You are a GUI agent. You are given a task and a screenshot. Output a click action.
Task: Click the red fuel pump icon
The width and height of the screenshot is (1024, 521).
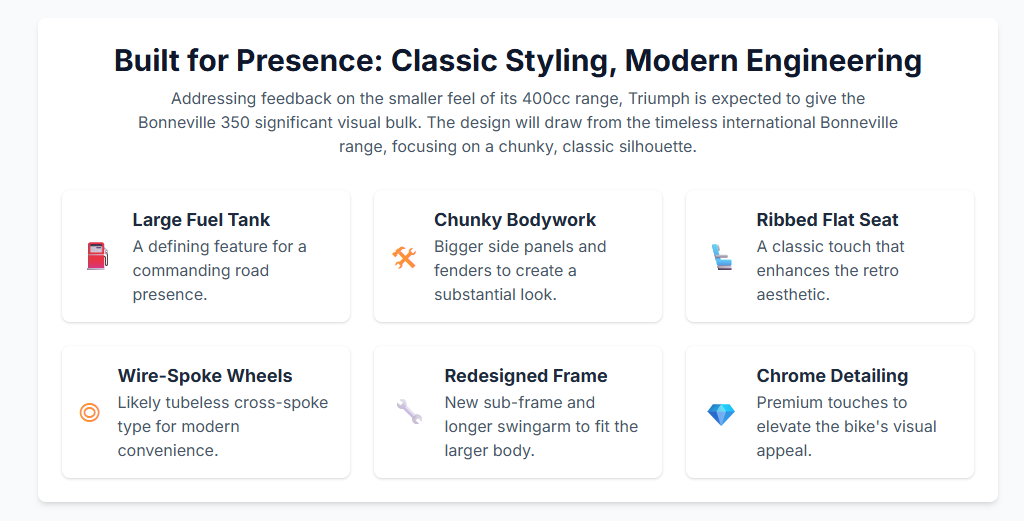(x=97, y=257)
